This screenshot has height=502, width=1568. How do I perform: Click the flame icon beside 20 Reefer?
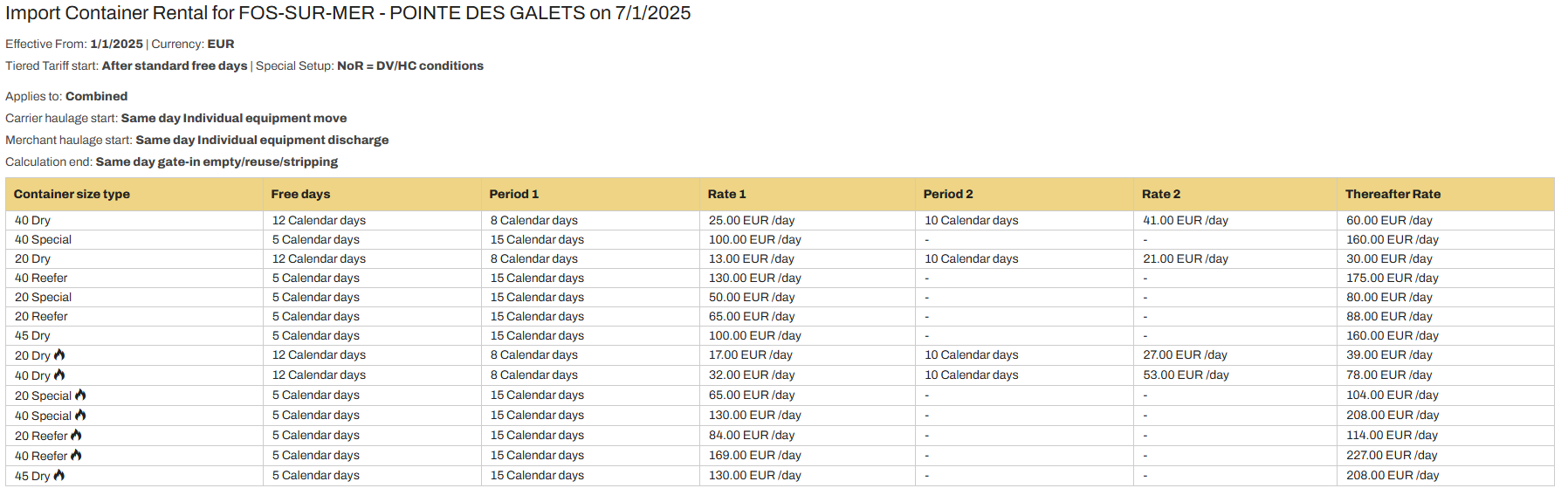(76, 435)
